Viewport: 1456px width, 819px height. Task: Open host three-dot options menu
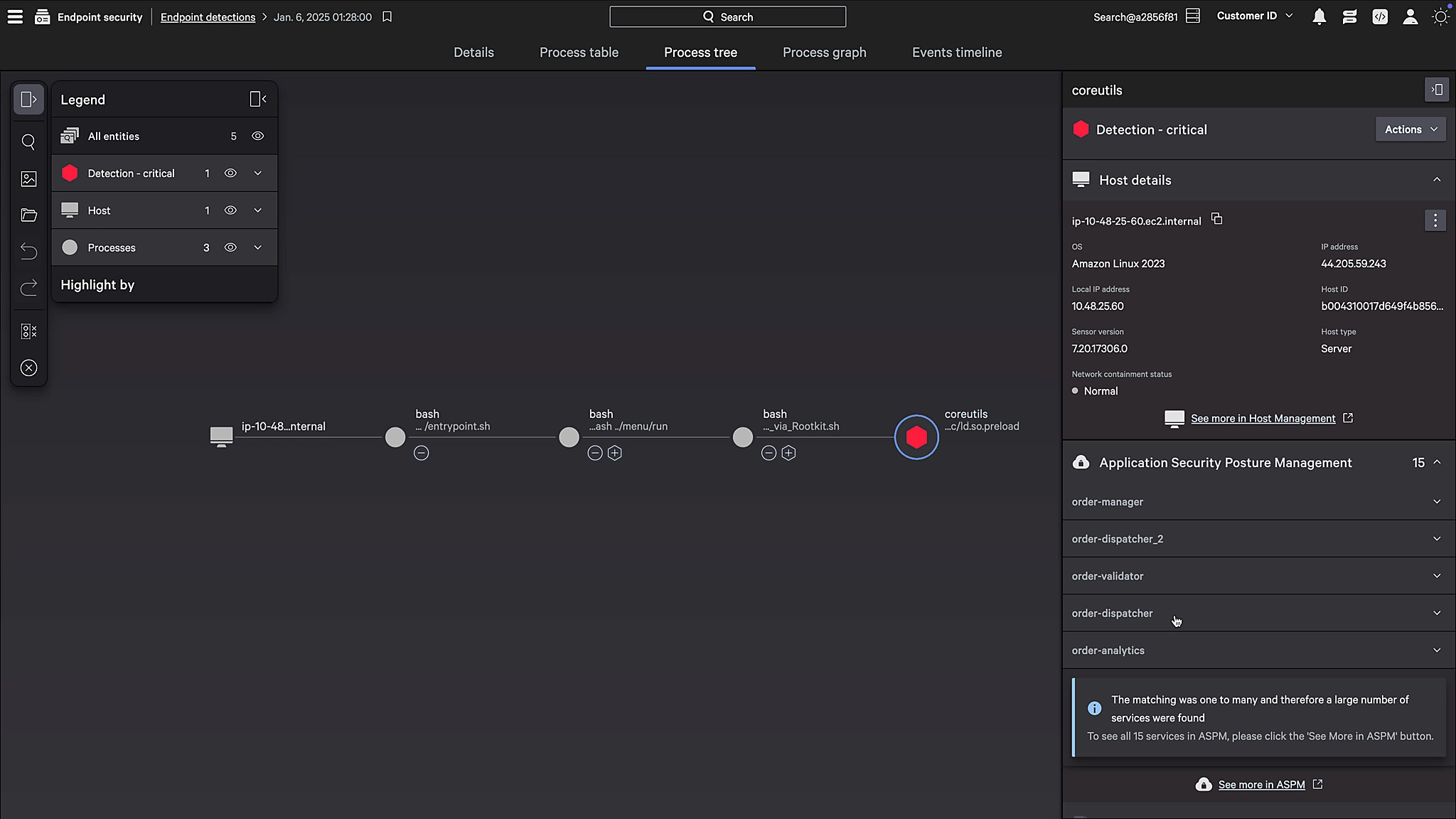tap(1435, 220)
